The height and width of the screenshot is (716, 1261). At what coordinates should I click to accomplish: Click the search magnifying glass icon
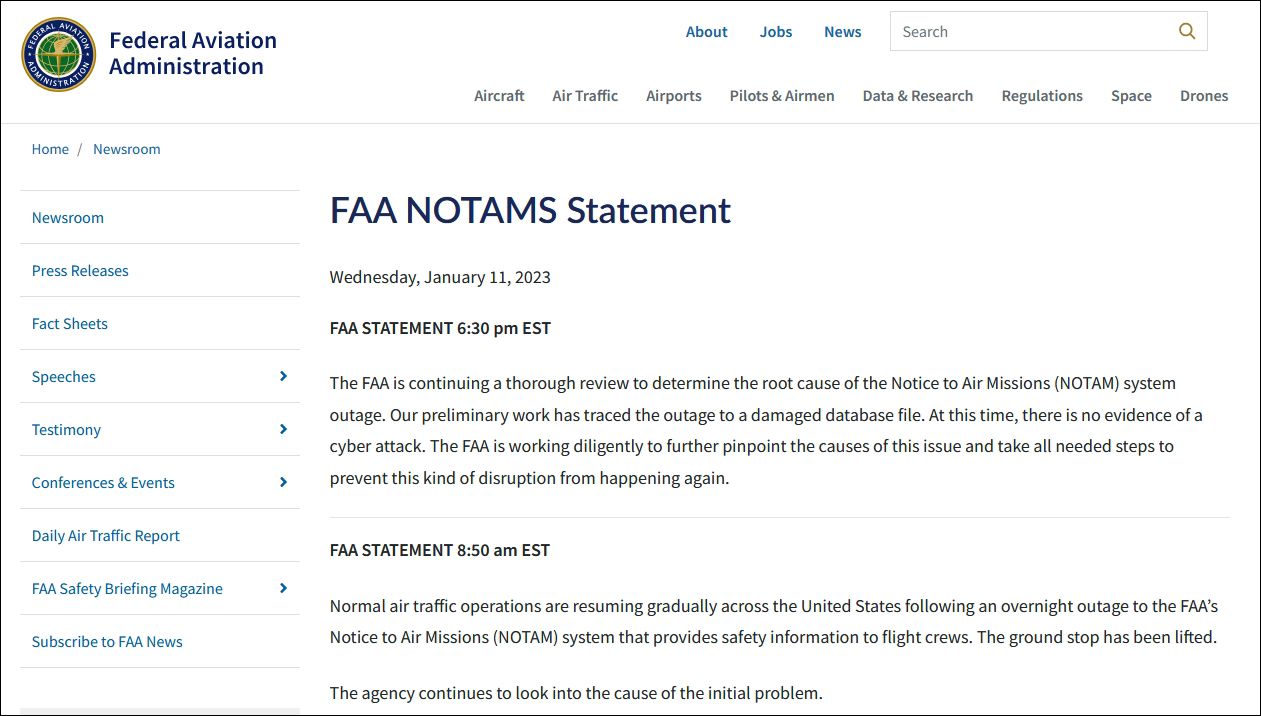(x=1187, y=31)
